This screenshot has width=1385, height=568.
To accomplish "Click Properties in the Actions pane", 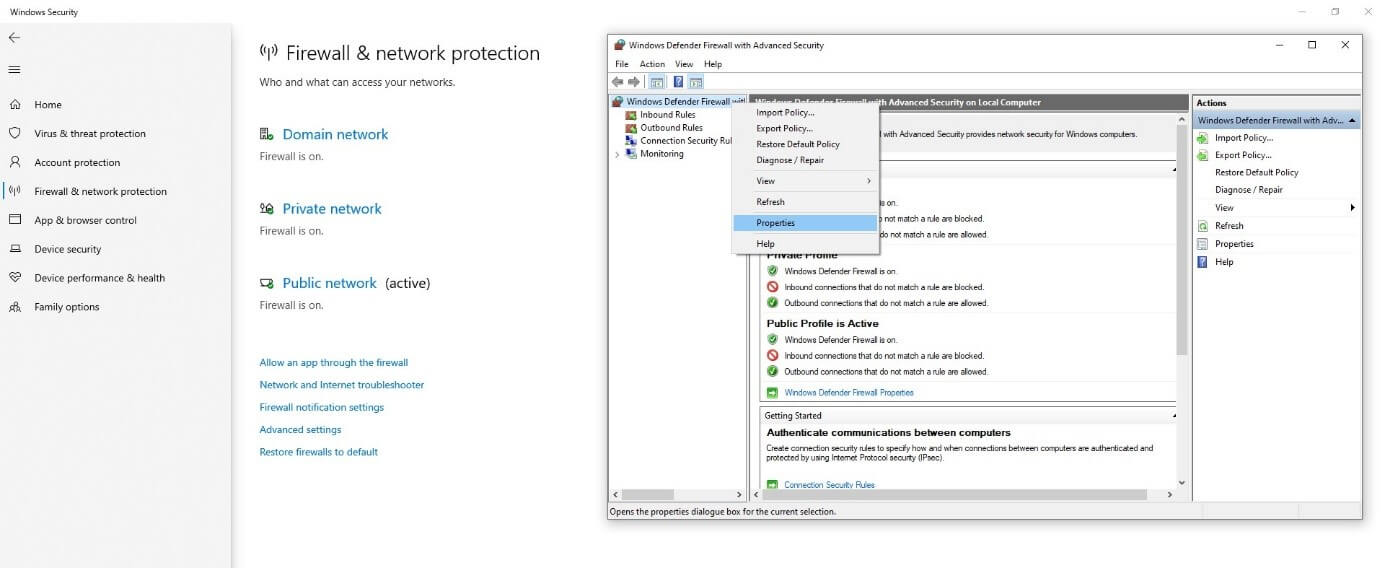I will pos(1234,244).
